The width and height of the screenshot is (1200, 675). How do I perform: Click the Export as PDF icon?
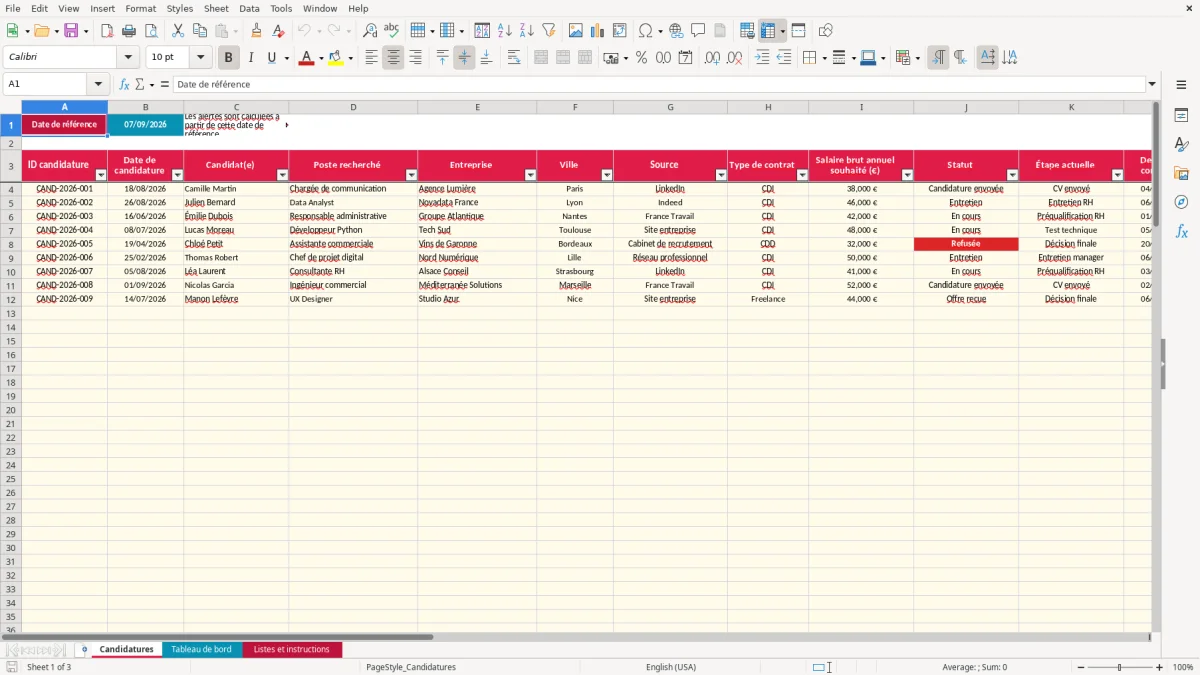pyautogui.click(x=107, y=31)
